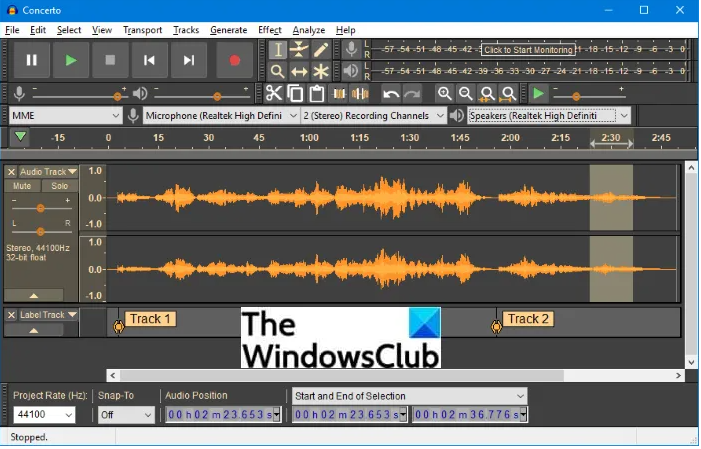Open the Audio Track name dropdown

[x=48, y=172]
